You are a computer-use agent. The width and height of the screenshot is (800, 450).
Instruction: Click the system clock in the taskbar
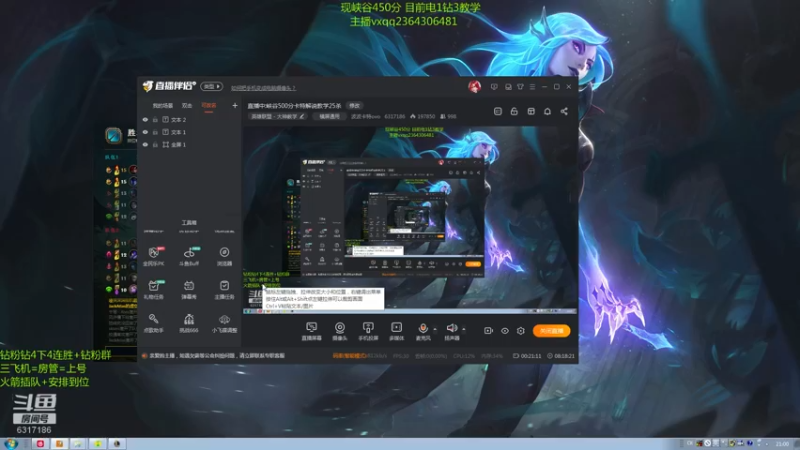[782, 444]
